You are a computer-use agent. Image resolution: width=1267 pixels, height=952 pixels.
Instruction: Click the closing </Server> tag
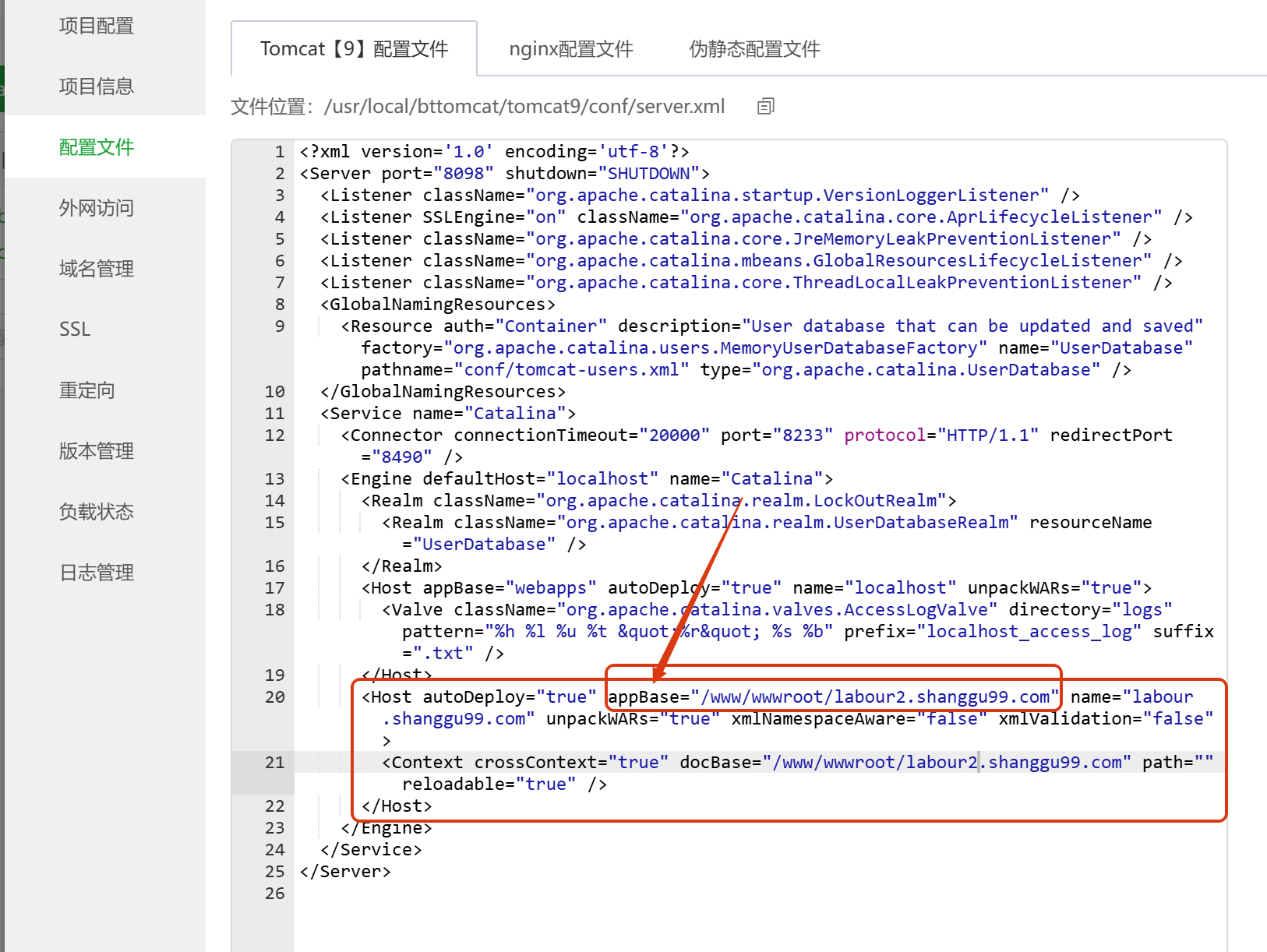coord(345,871)
